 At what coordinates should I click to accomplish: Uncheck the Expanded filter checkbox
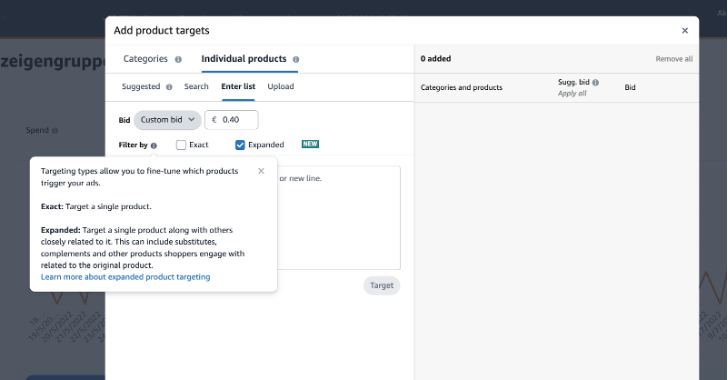240,145
